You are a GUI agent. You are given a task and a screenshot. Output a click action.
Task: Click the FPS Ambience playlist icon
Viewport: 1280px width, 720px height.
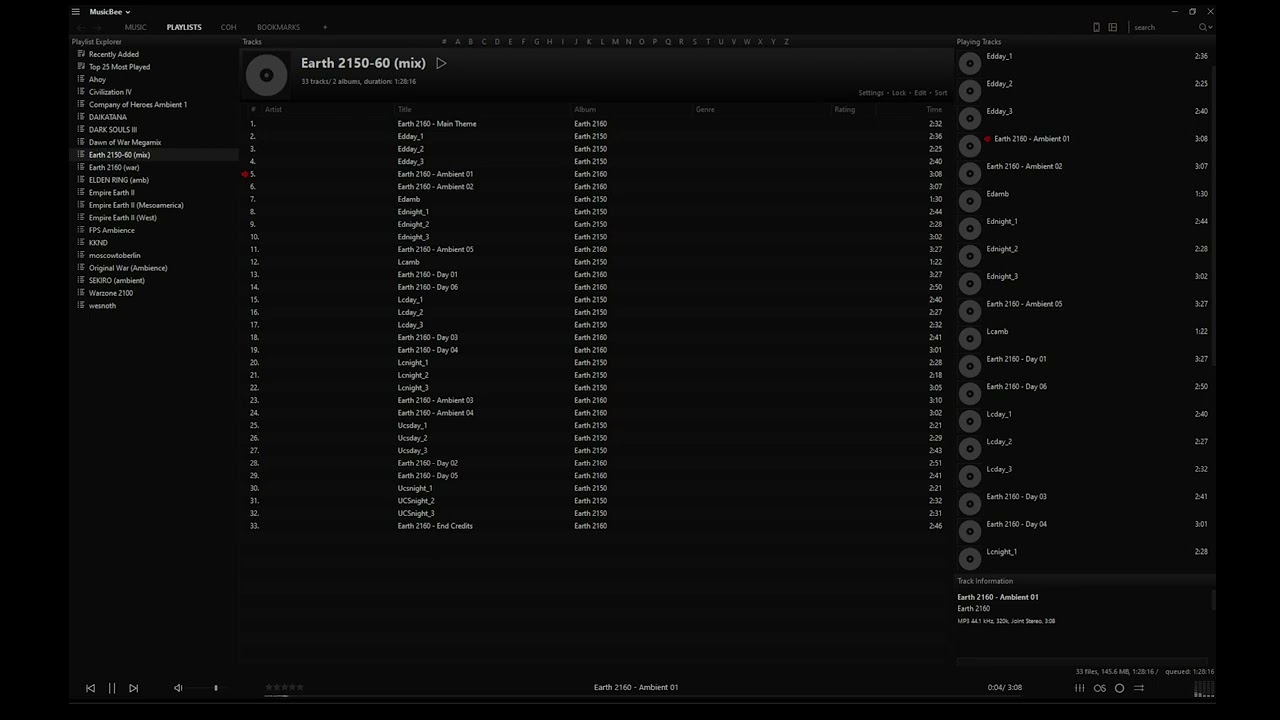[x=80, y=230]
